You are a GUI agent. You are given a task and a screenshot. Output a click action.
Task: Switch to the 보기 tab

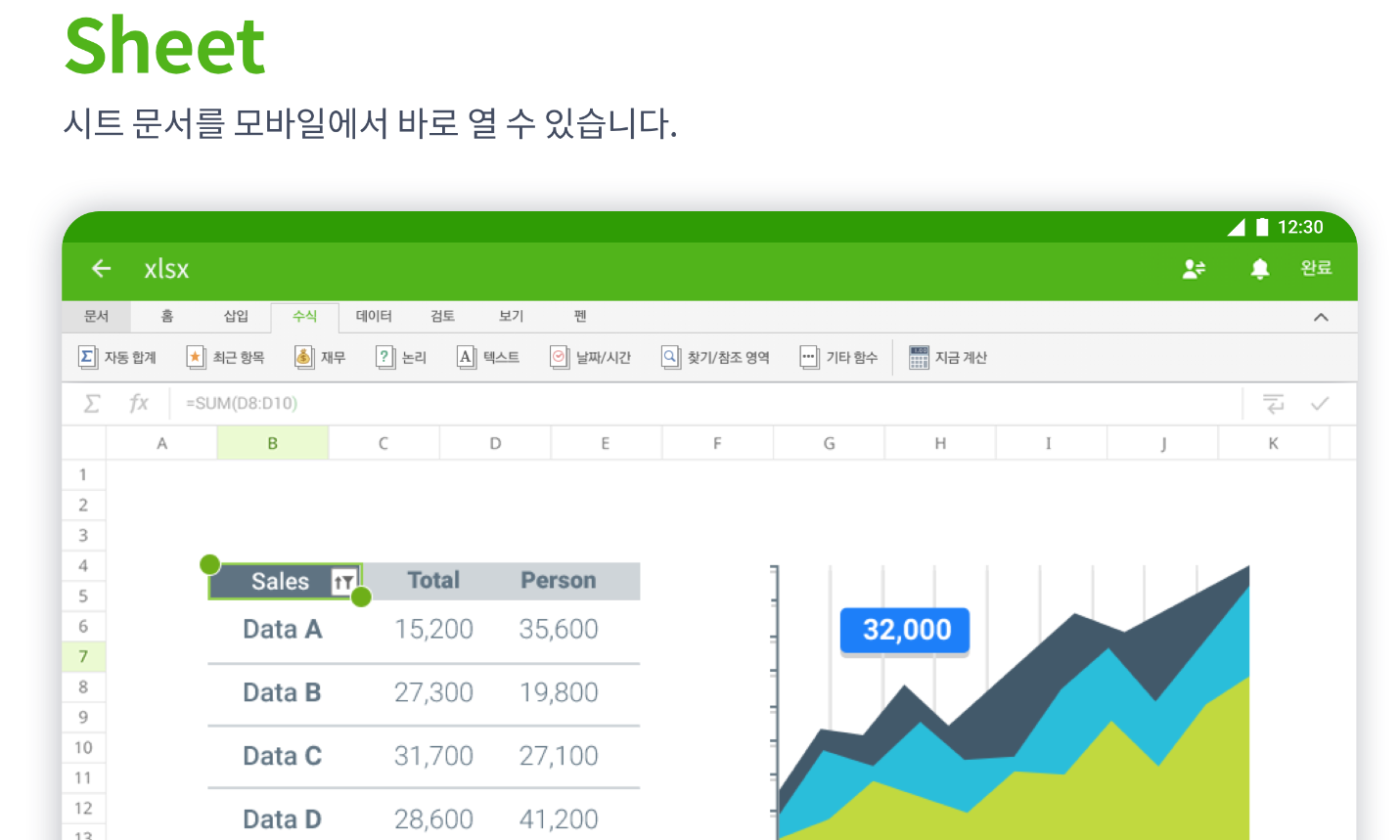(511, 316)
